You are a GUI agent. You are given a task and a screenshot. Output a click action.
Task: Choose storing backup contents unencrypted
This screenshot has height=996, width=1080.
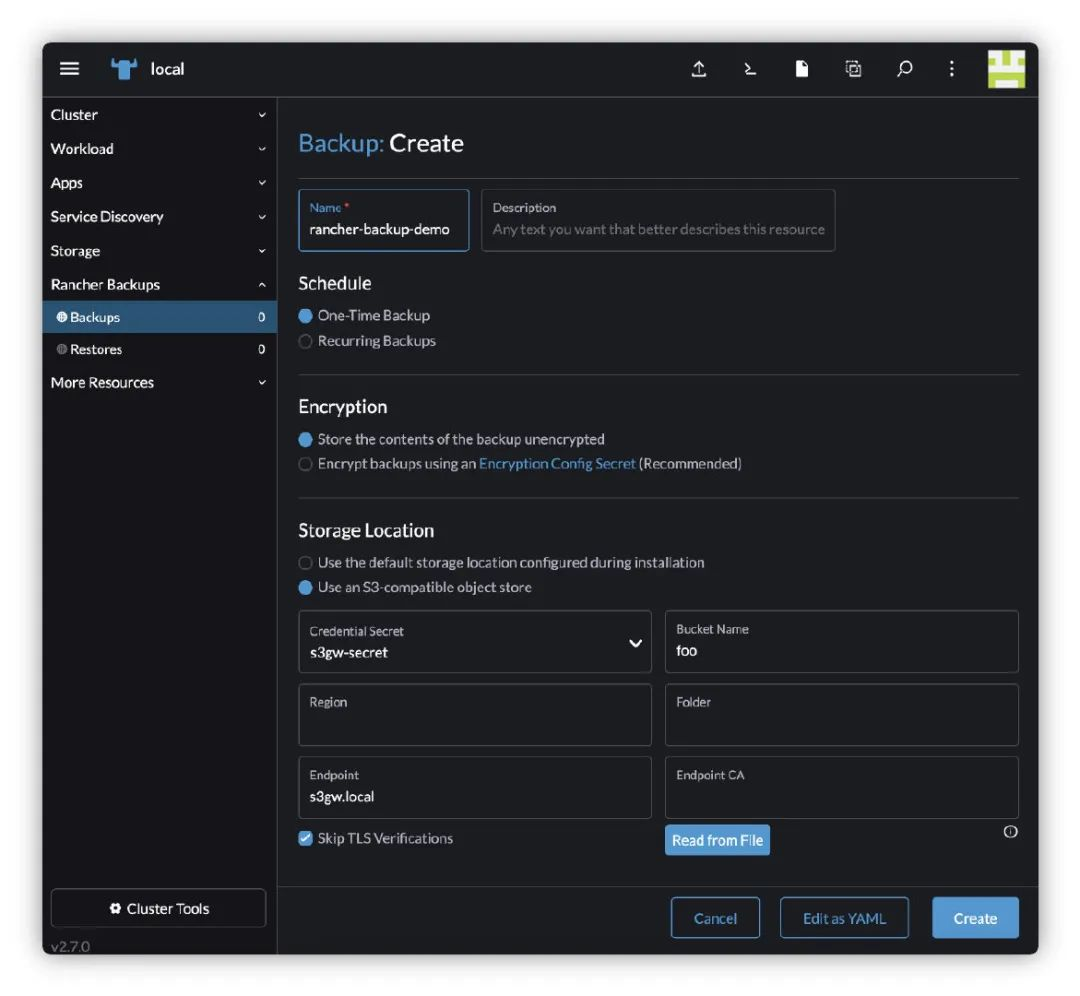(305, 439)
